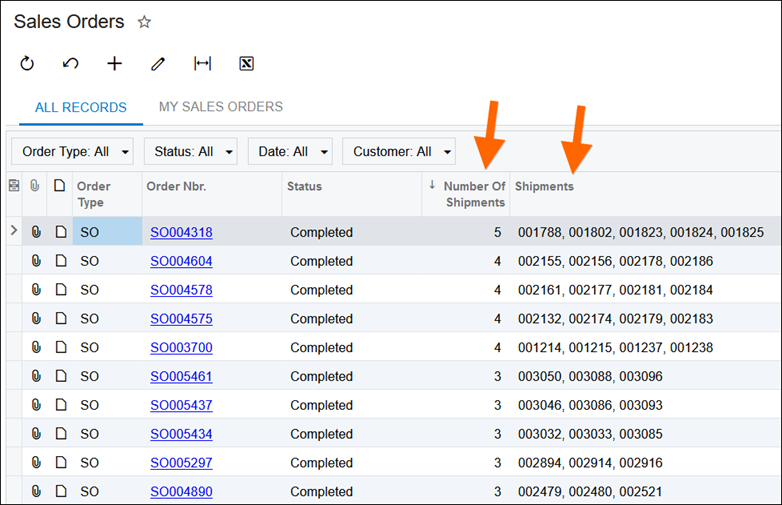Select shipment count 5 for SO004318
This screenshot has width=782, height=505.
coord(466,232)
